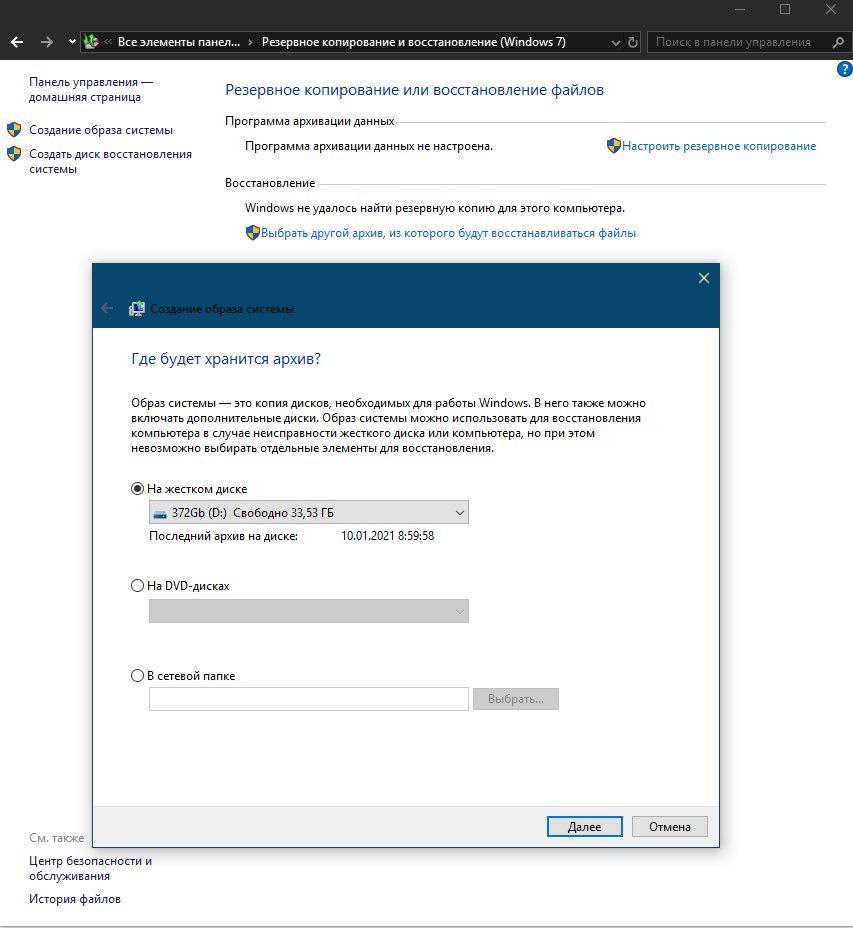Click the search magnifier icon
This screenshot has width=853, height=928.
click(x=838, y=42)
